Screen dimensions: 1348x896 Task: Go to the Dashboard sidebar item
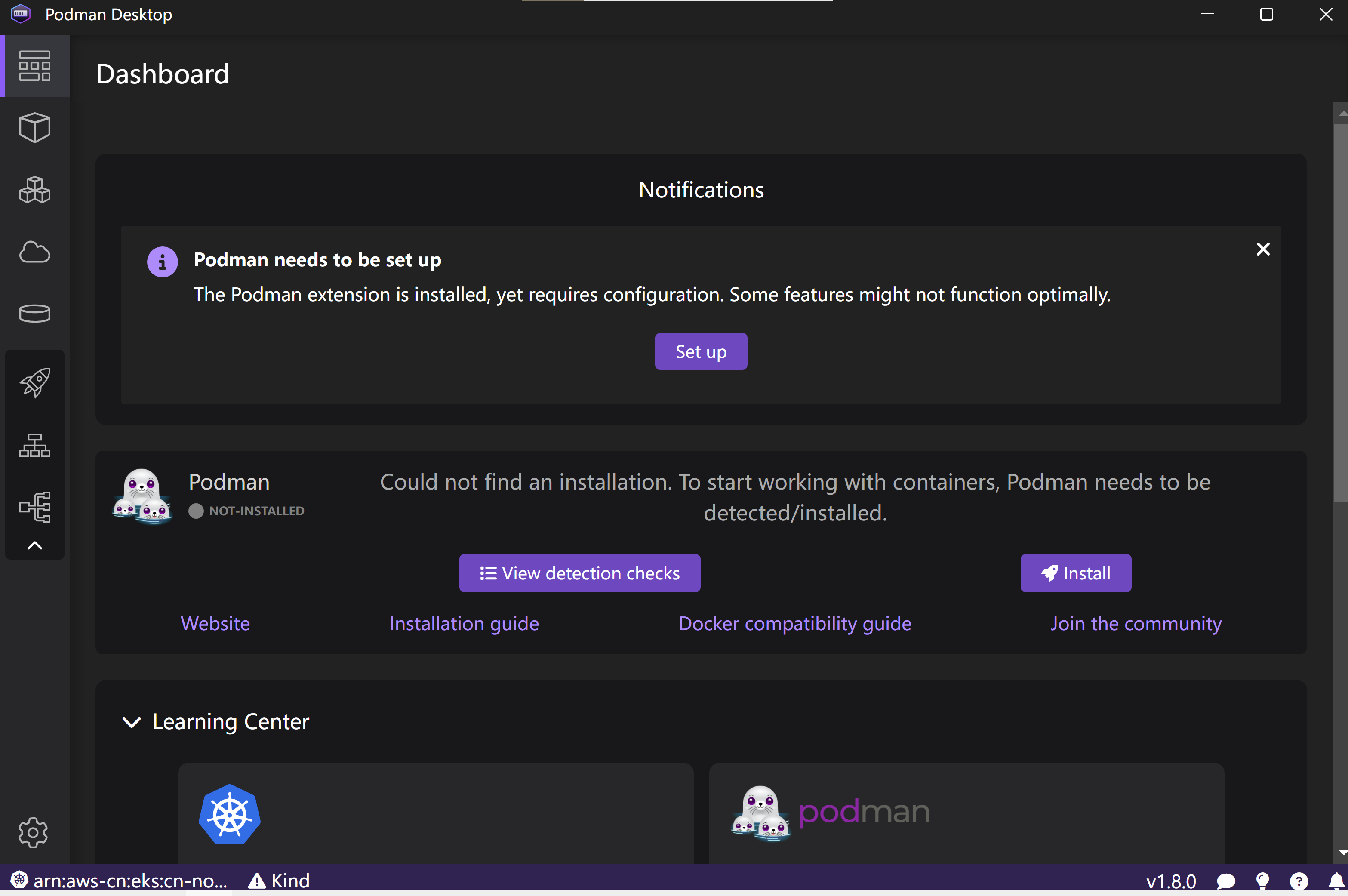(34, 66)
